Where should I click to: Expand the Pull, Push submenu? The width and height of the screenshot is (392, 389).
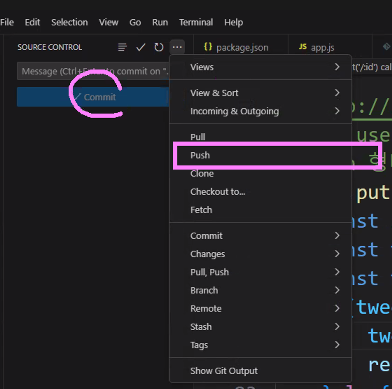261,272
